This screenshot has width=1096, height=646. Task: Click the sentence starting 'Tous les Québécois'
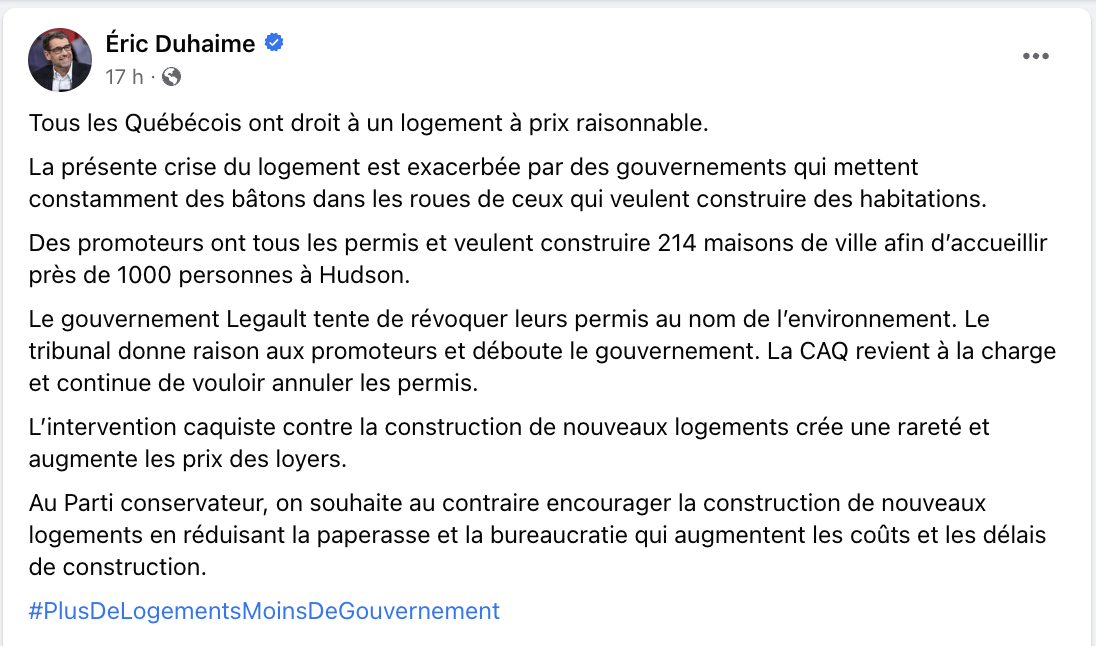coord(368,123)
